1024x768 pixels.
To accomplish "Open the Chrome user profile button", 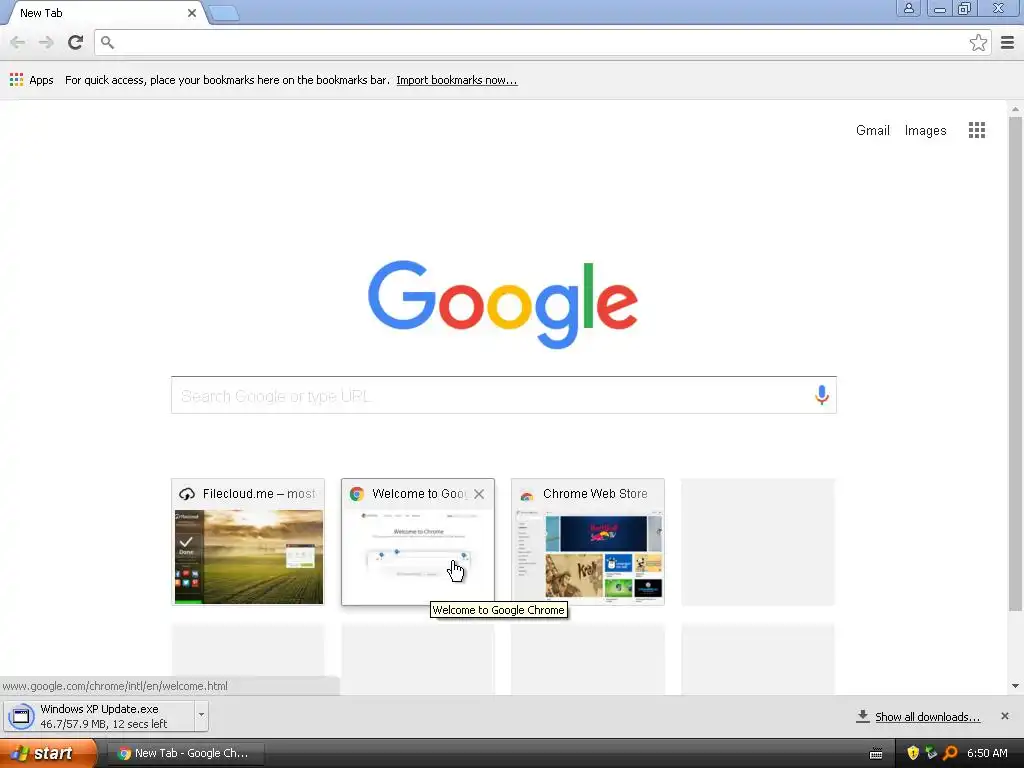I will (x=908, y=8).
